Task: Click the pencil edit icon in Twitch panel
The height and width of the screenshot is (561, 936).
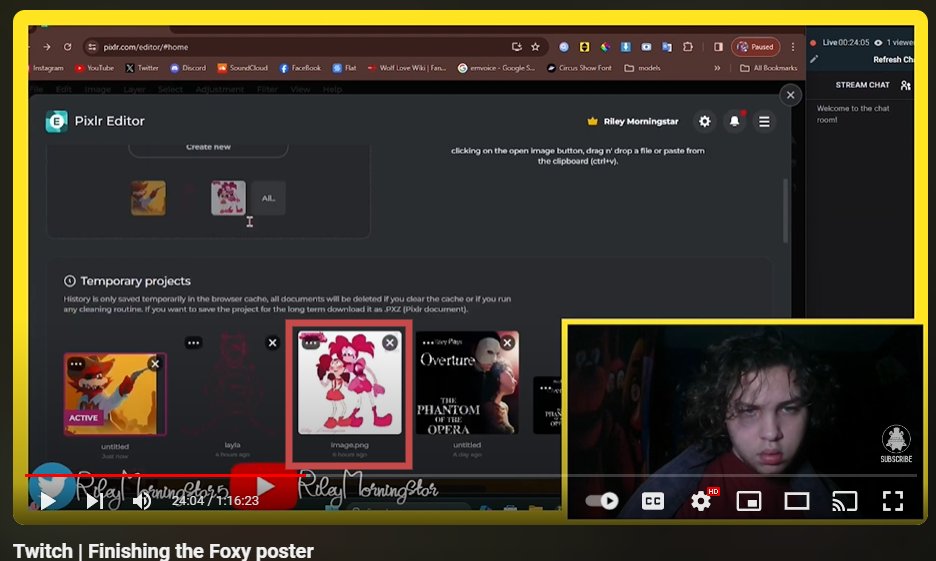Action: coord(814,59)
